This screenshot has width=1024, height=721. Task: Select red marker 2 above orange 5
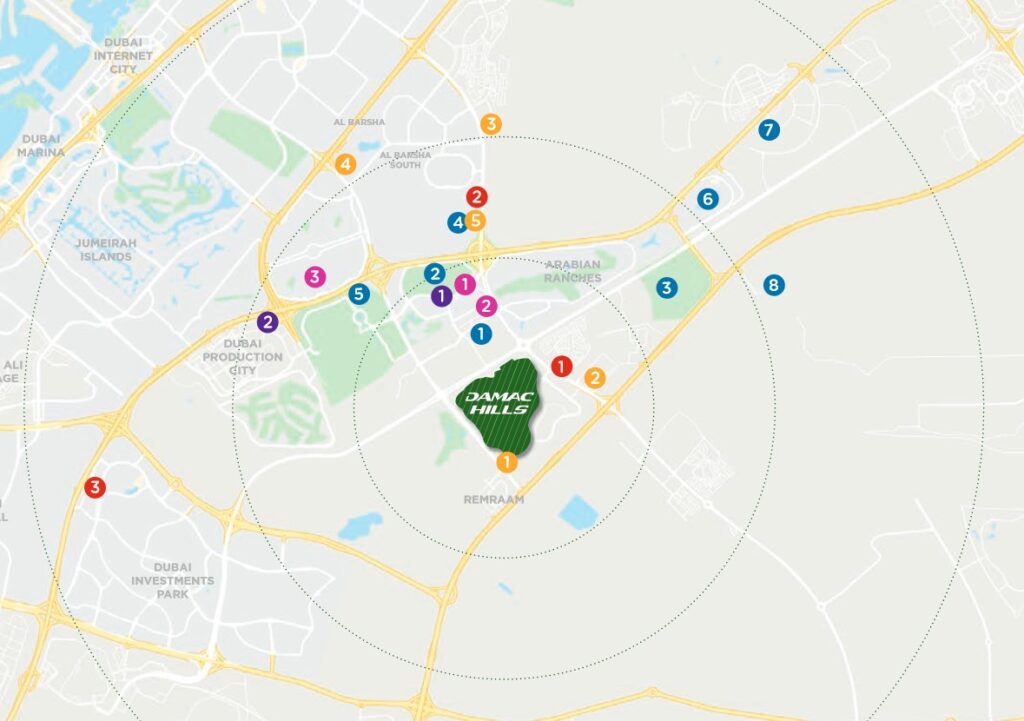pos(477,197)
